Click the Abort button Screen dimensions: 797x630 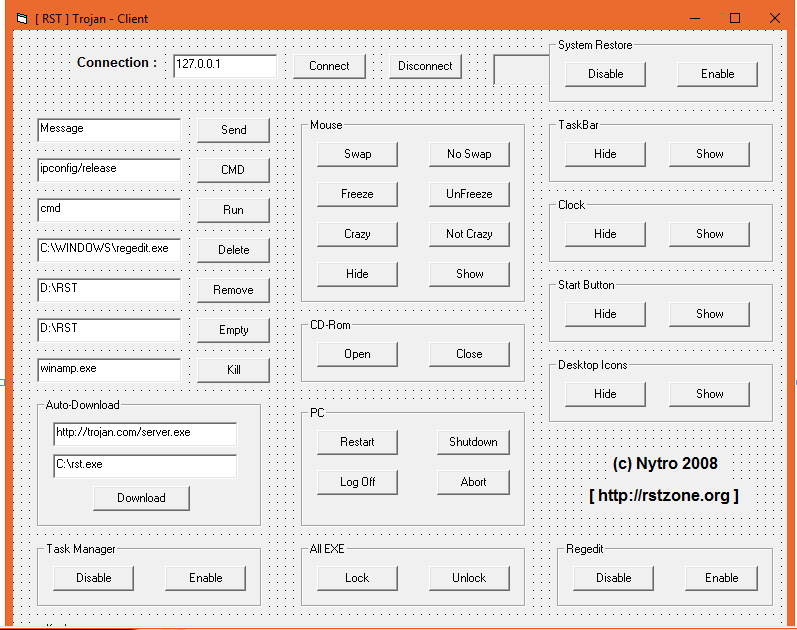[473, 482]
